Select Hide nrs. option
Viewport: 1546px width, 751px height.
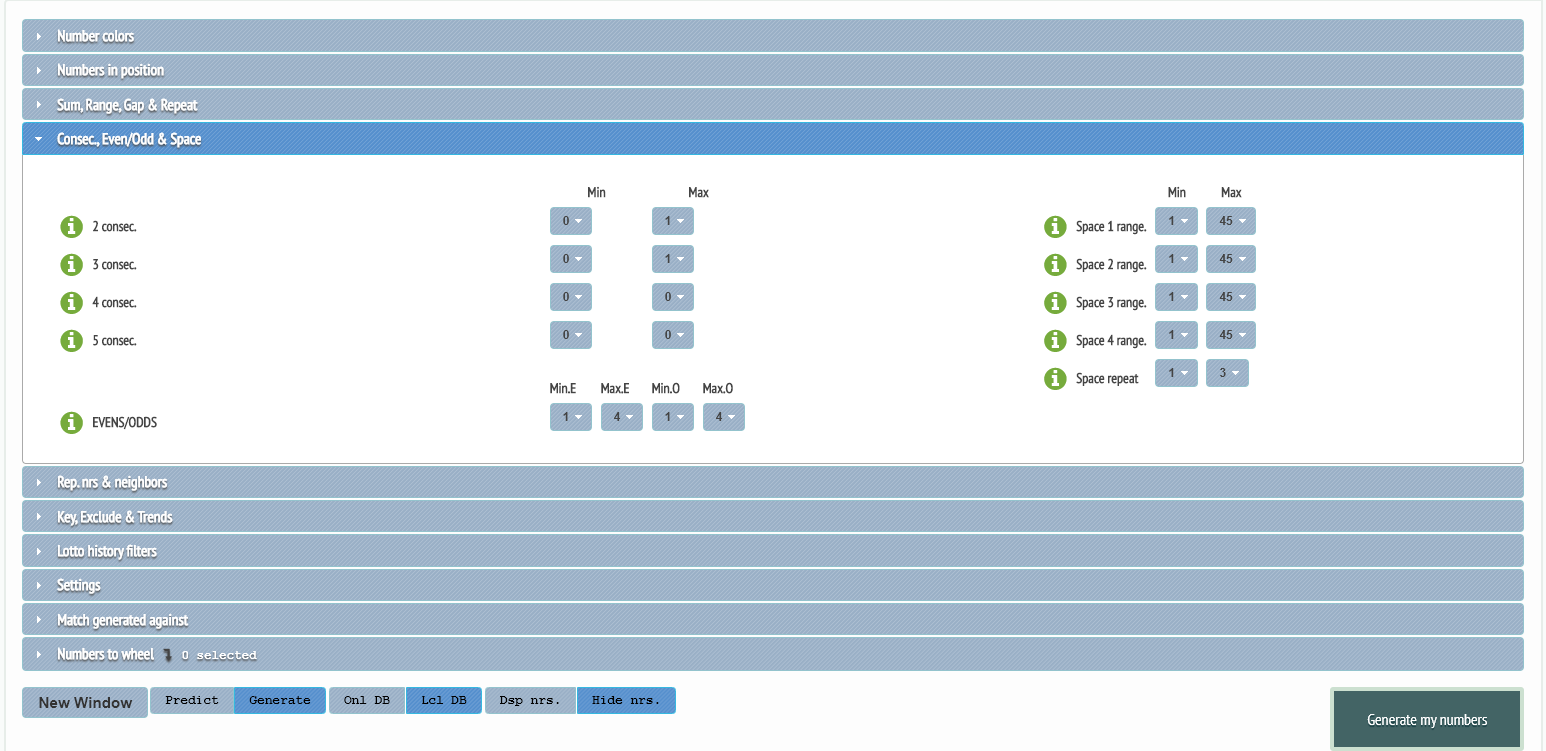tap(626, 700)
